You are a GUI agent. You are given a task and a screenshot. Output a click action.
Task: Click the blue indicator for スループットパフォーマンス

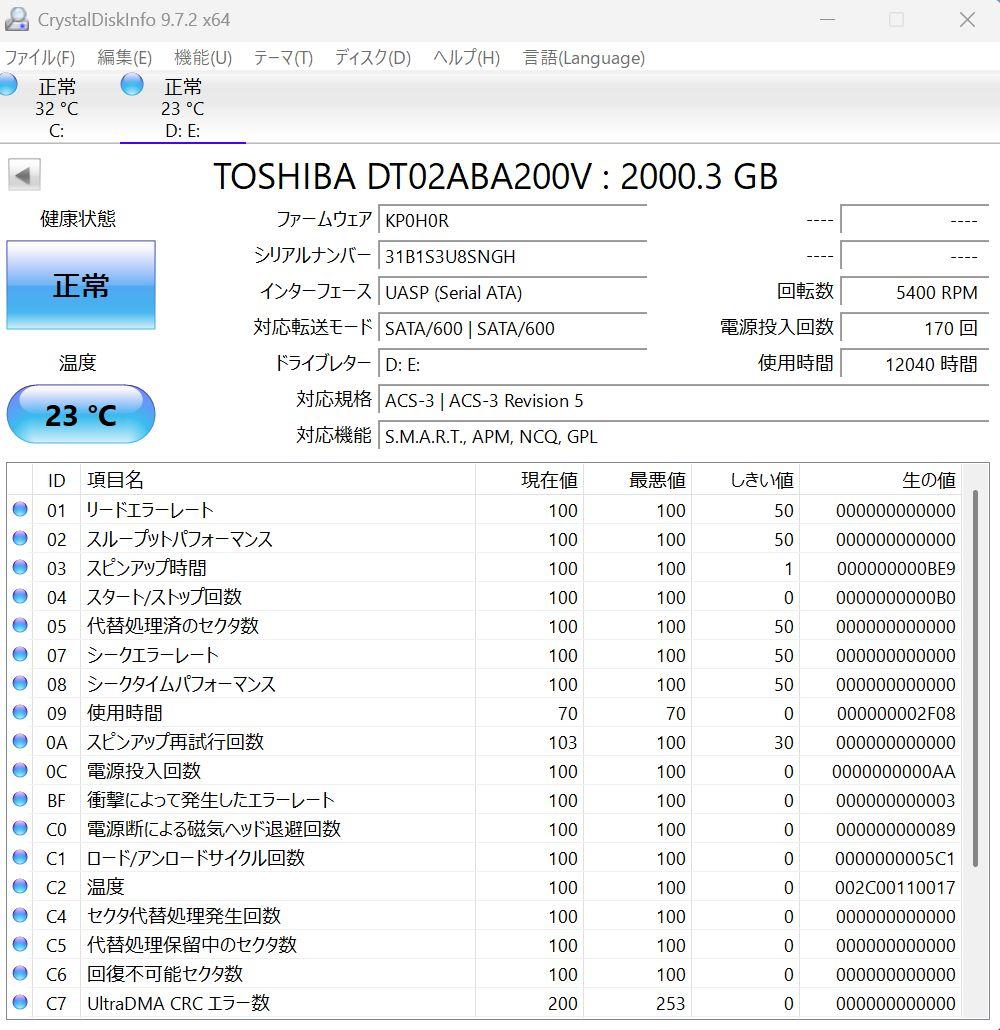tap(21, 539)
